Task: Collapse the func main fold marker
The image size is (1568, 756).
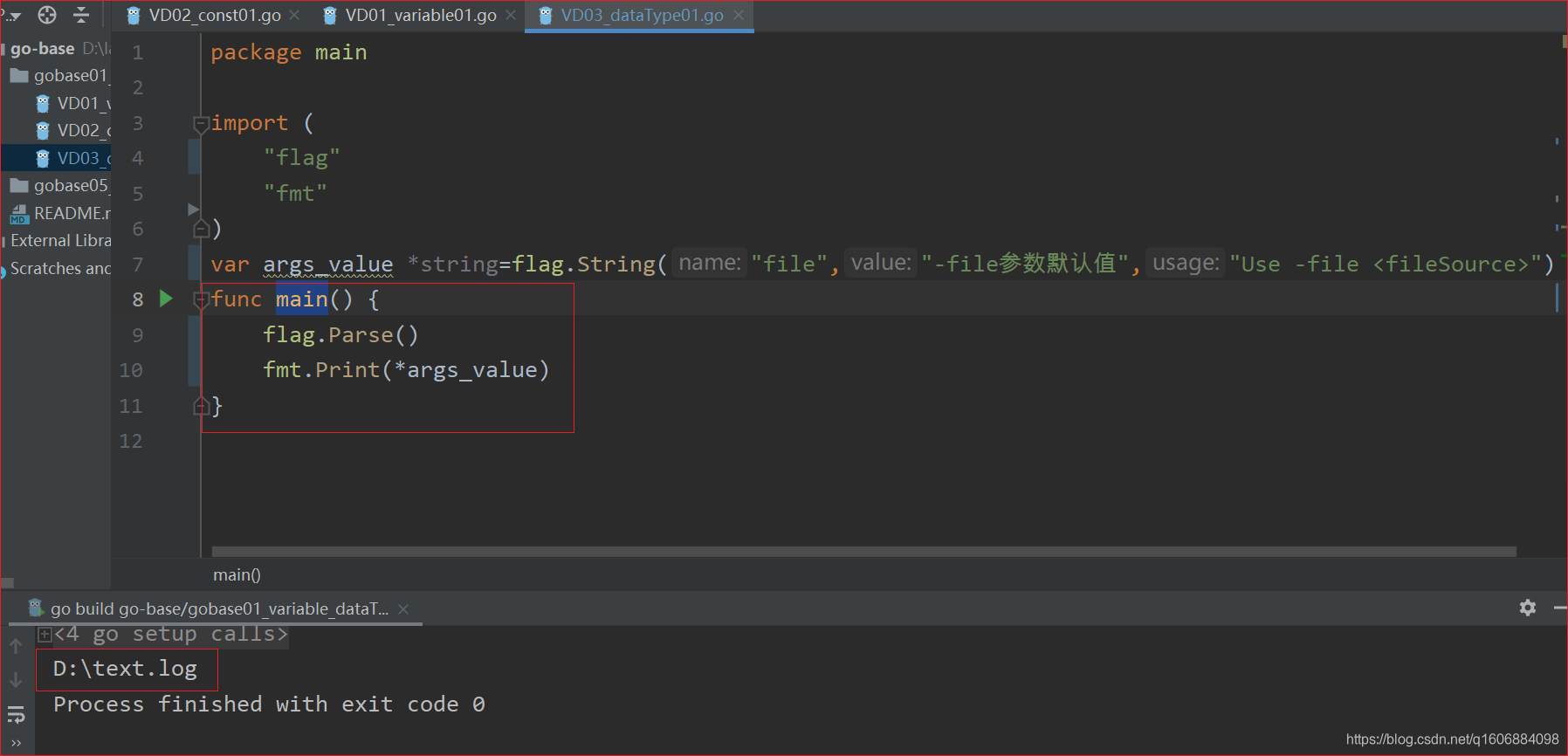Action: 200,299
